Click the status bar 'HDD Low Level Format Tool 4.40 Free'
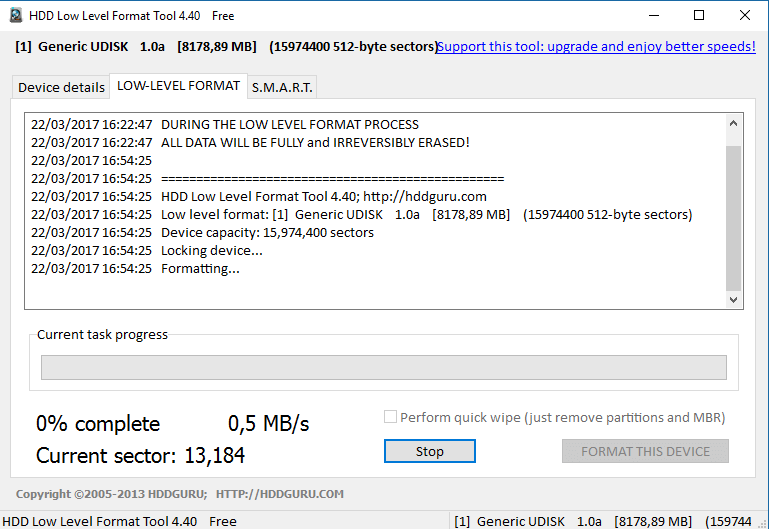This screenshot has width=769, height=529. (x=119, y=521)
